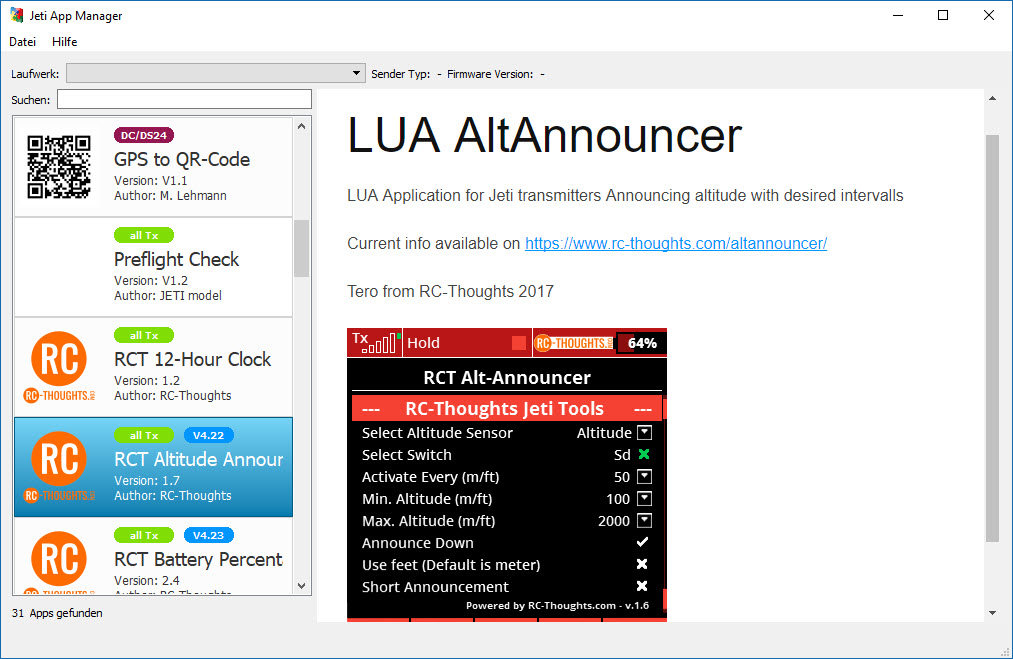
Task: Click the V4.22 firmware badge
Action: point(209,435)
